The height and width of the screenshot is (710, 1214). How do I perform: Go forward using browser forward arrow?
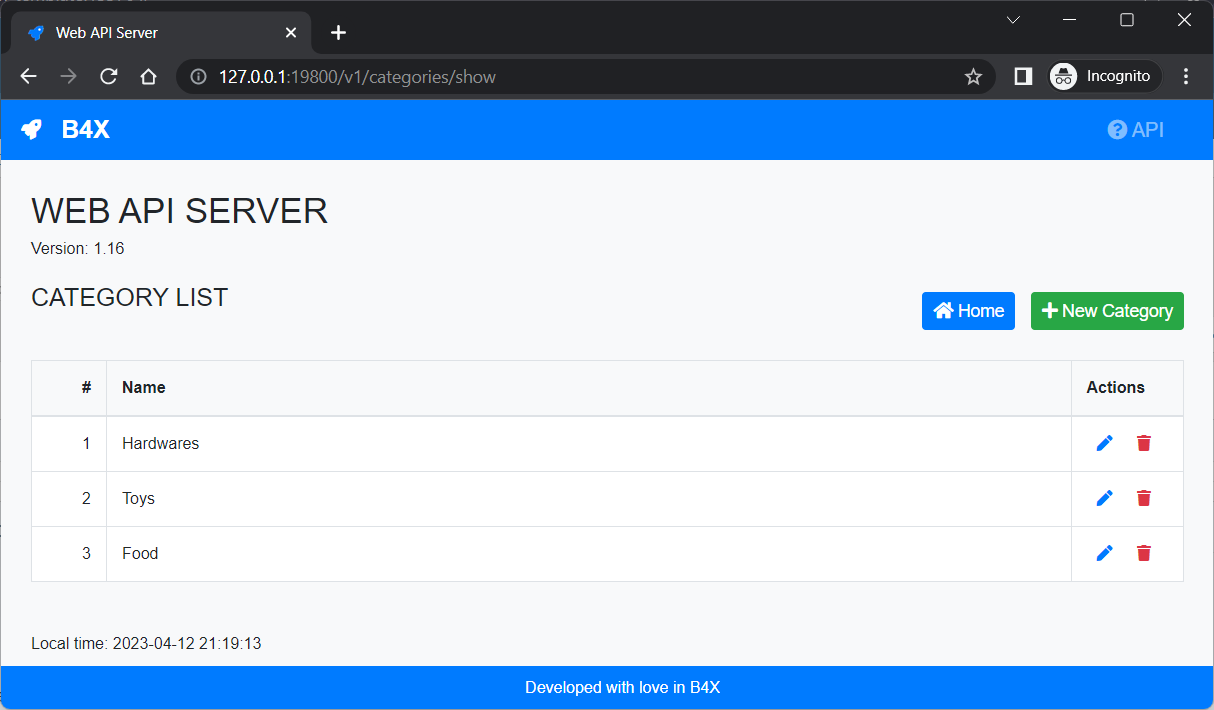coord(68,77)
